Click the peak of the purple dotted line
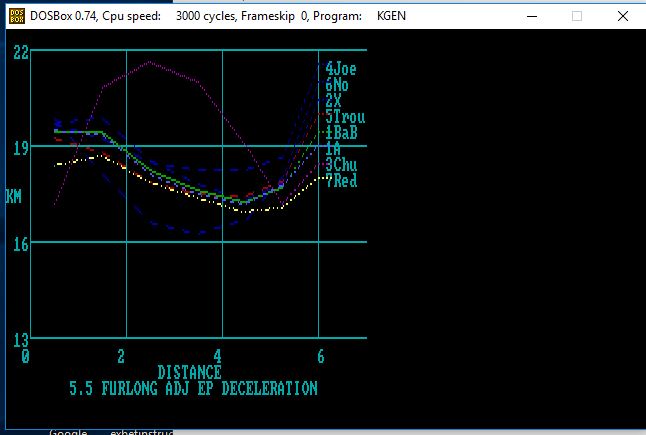 pyautogui.click(x=149, y=62)
